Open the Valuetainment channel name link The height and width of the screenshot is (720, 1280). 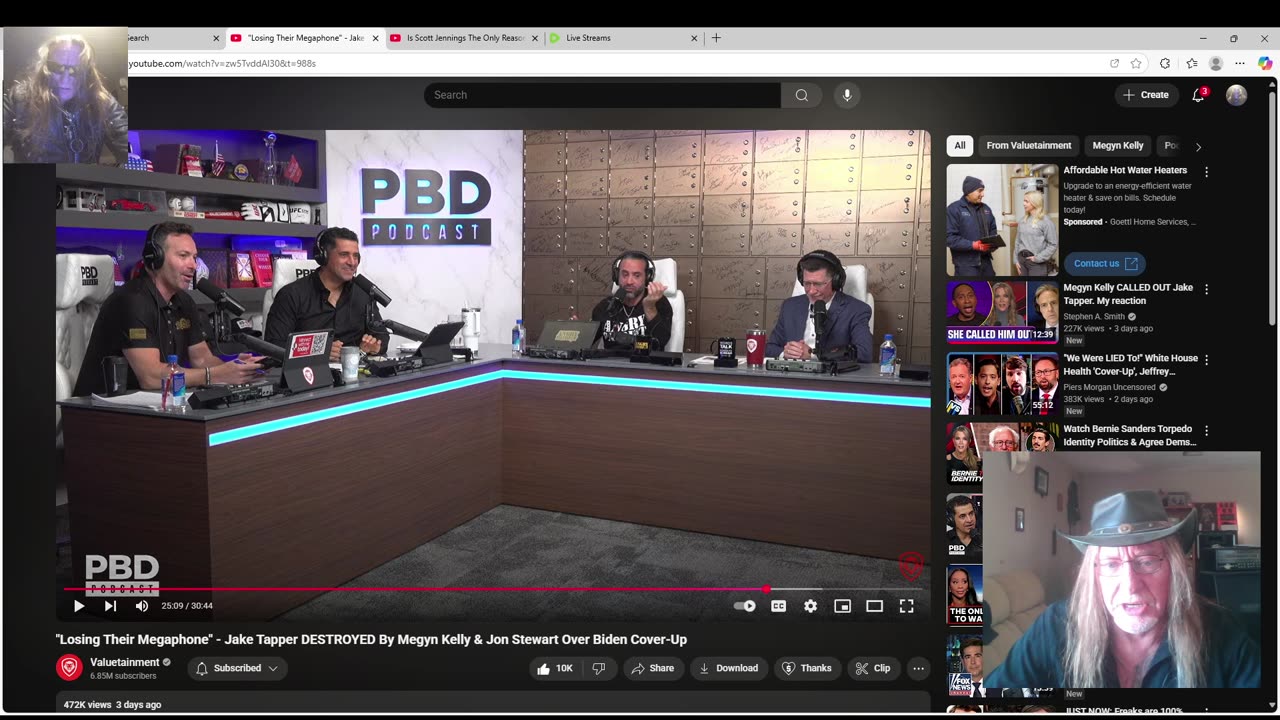coord(125,662)
